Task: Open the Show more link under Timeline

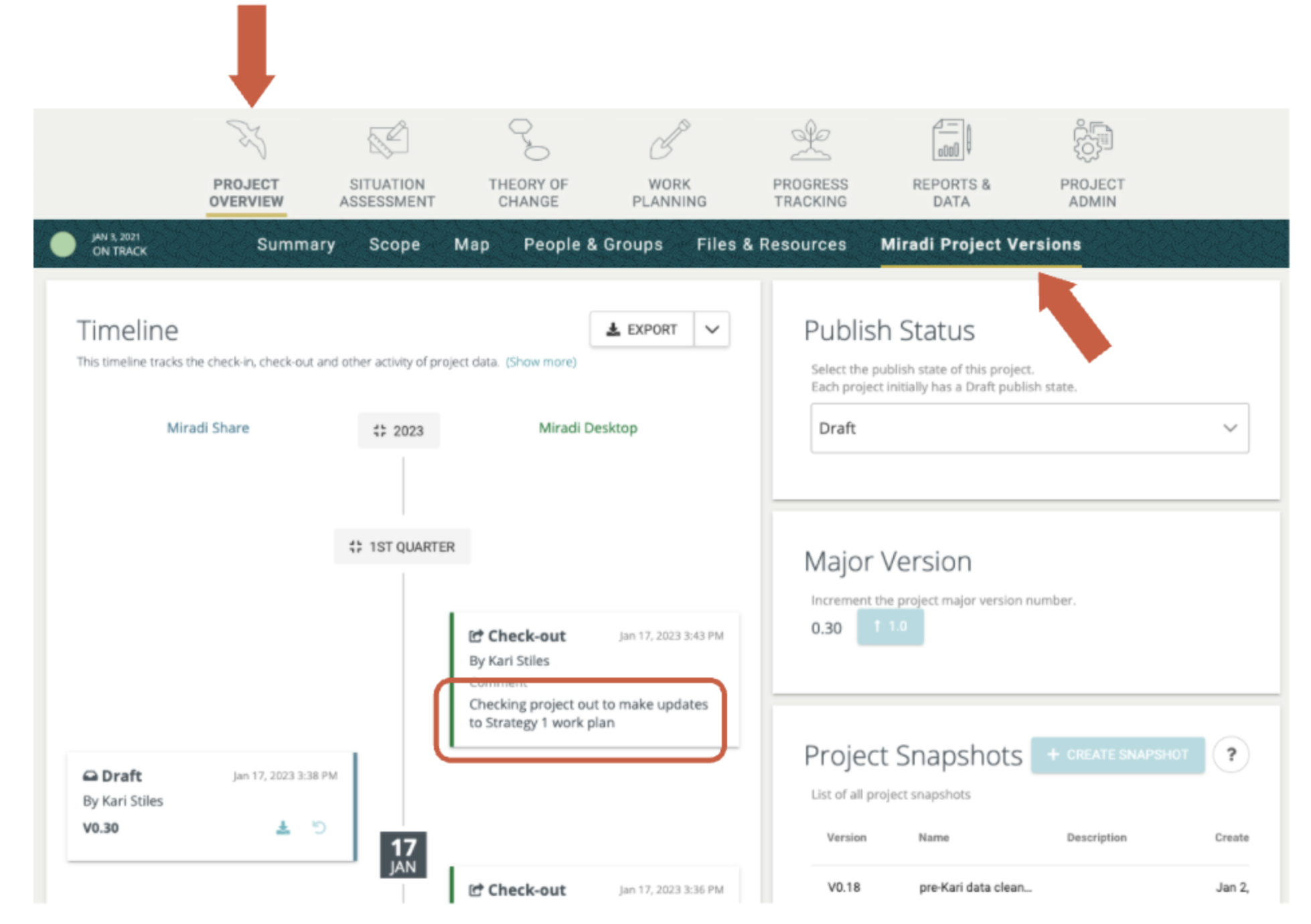Action: [x=541, y=362]
